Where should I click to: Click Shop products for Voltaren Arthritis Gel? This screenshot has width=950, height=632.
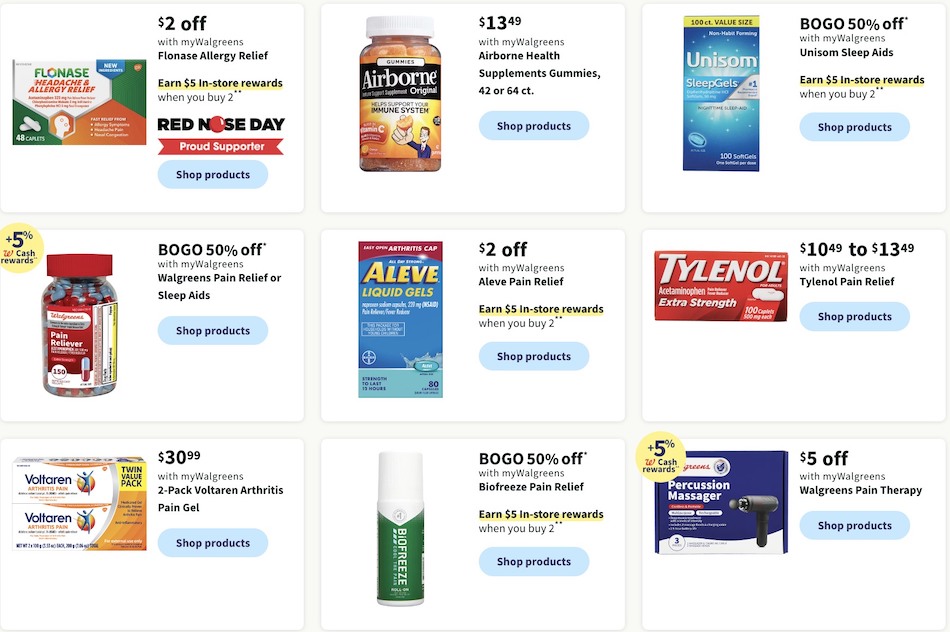(213, 543)
